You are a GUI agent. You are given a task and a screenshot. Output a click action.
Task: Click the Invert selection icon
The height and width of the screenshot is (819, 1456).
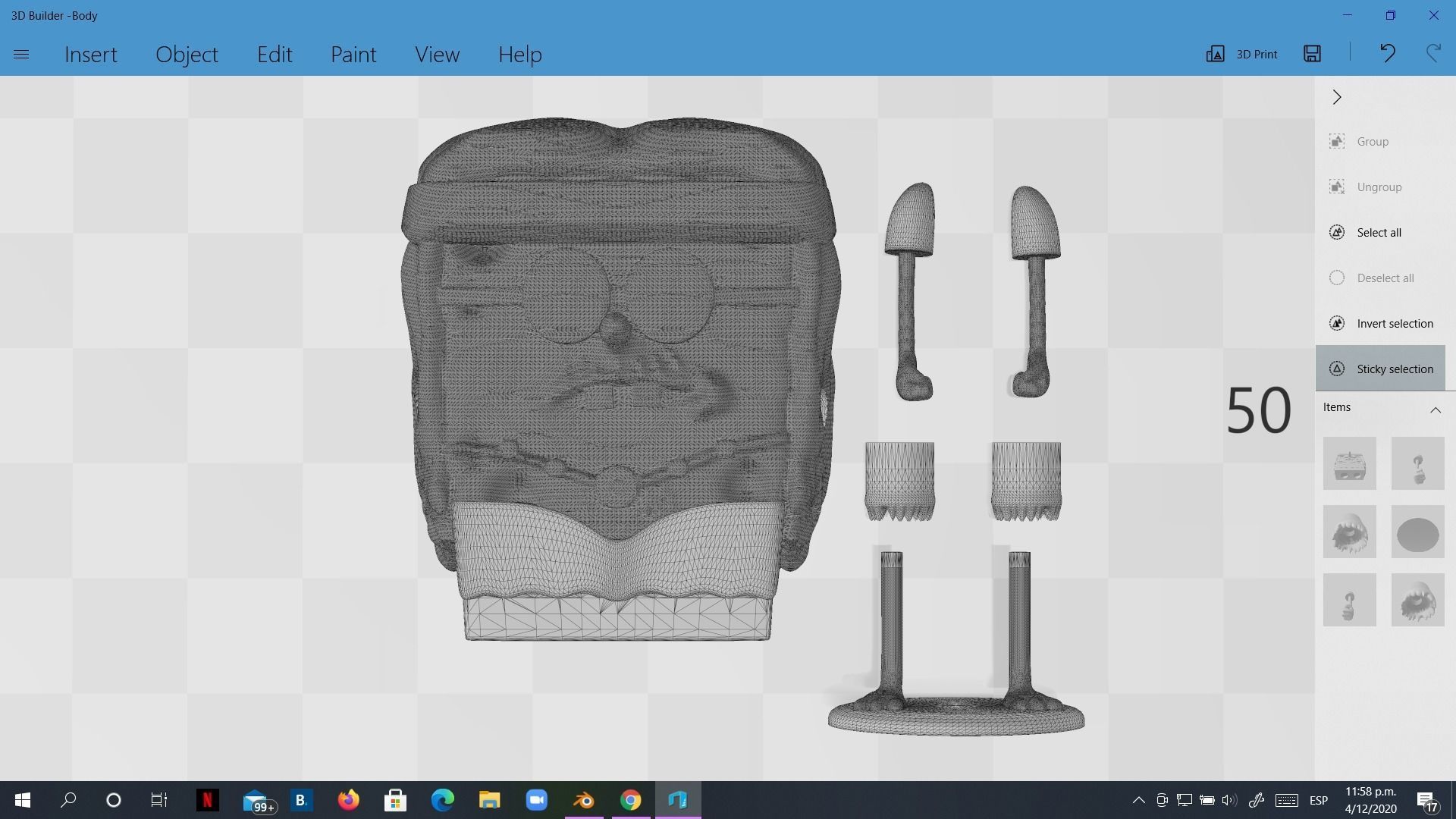pos(1337,324)
